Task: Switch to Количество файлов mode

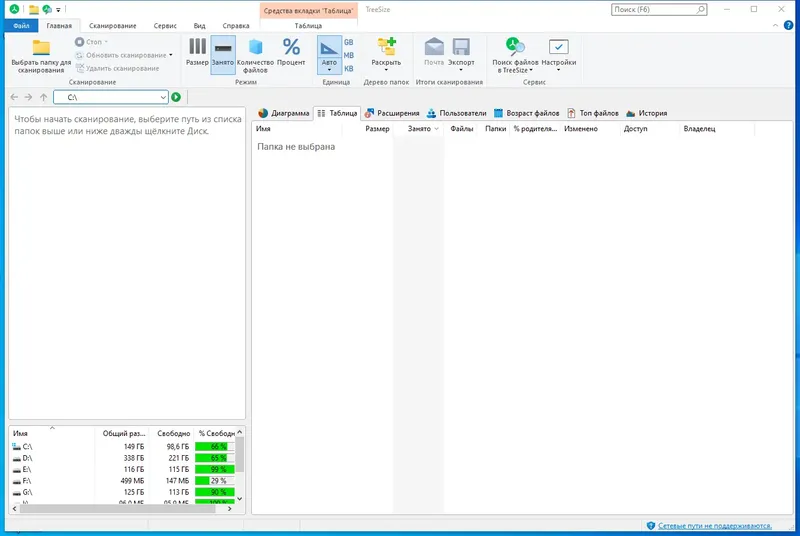Action: (x=255, y=55)
